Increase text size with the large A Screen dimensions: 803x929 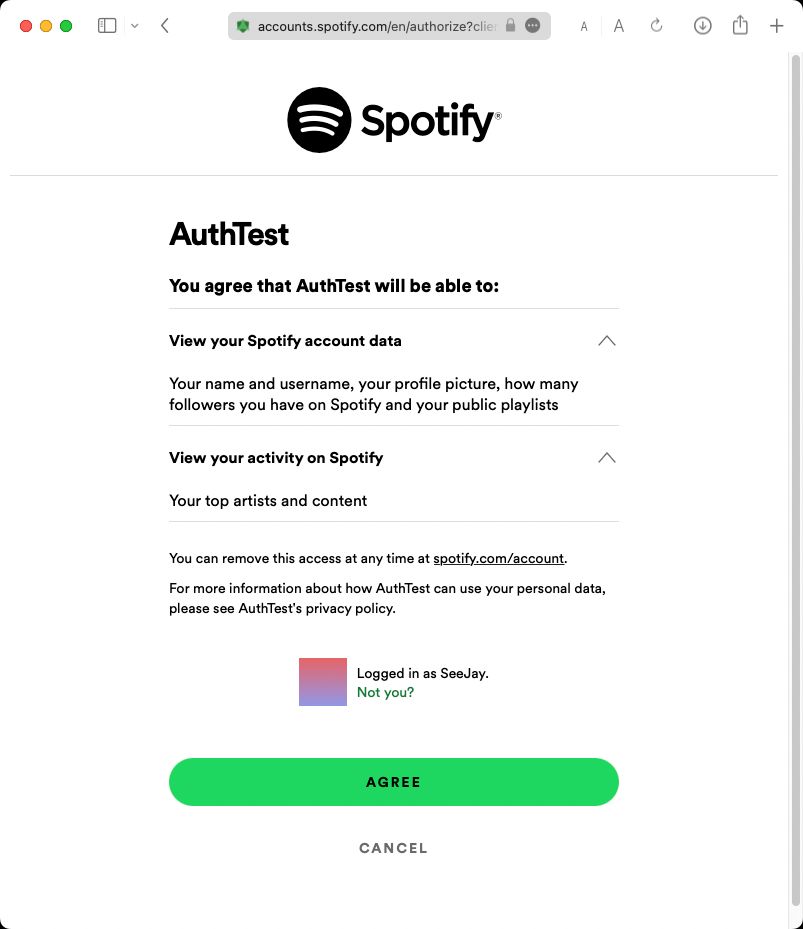tap(618, 26)
